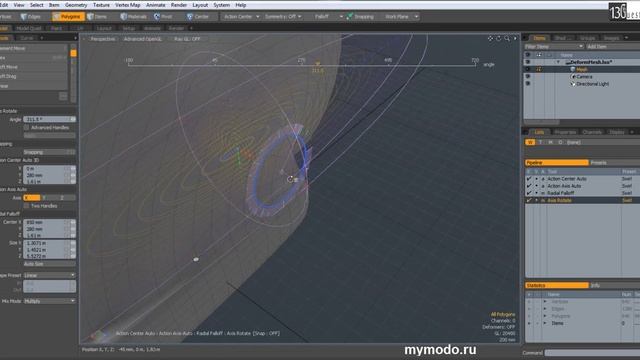
Task: Toggle visibility eye for DeformMesh scene
Action: 527,62
